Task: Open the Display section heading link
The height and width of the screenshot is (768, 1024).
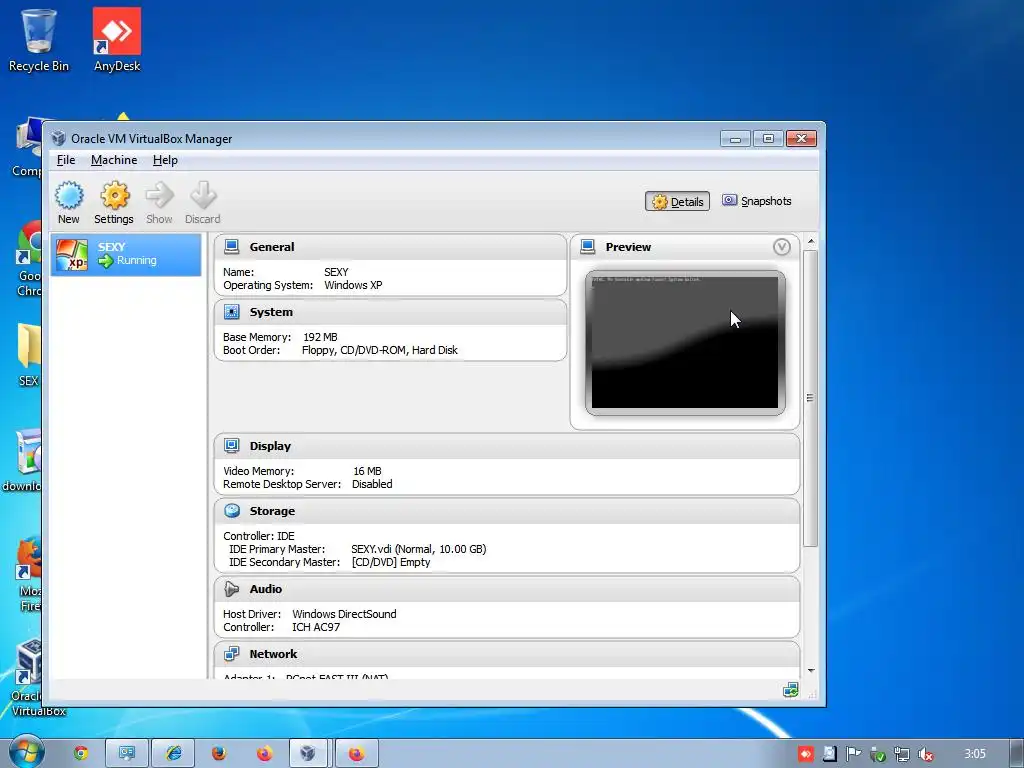Action: [270, 446]
